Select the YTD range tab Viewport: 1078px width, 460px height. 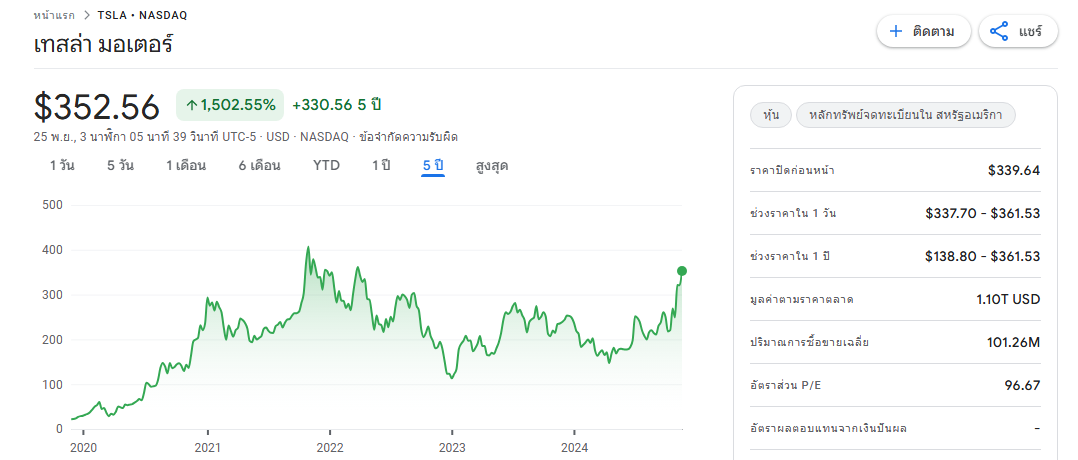[326, 166]
